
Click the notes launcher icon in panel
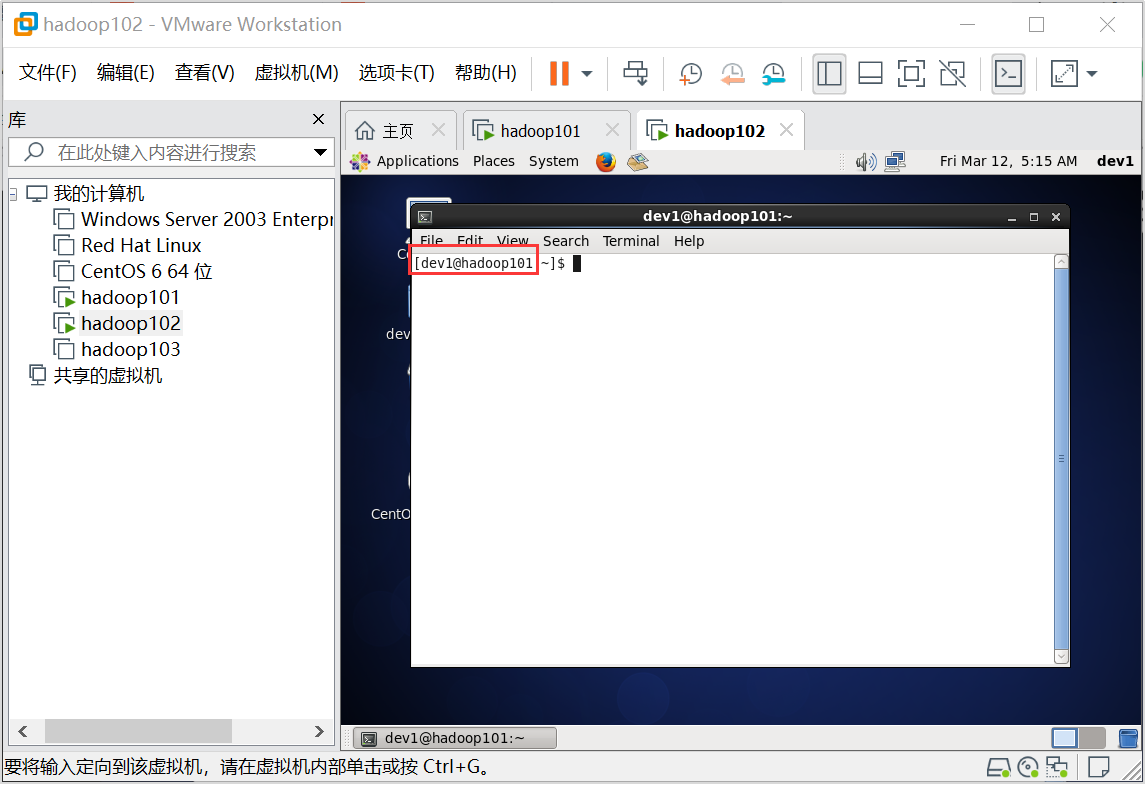click(x=637, y=161)
